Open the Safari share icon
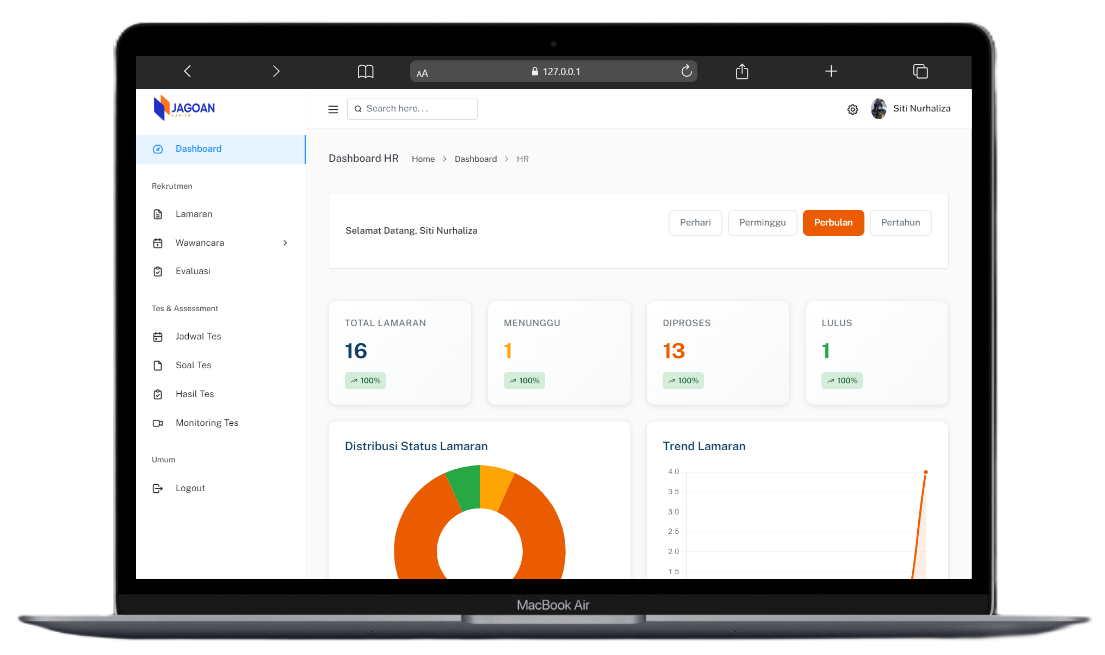 click(742, 71)
